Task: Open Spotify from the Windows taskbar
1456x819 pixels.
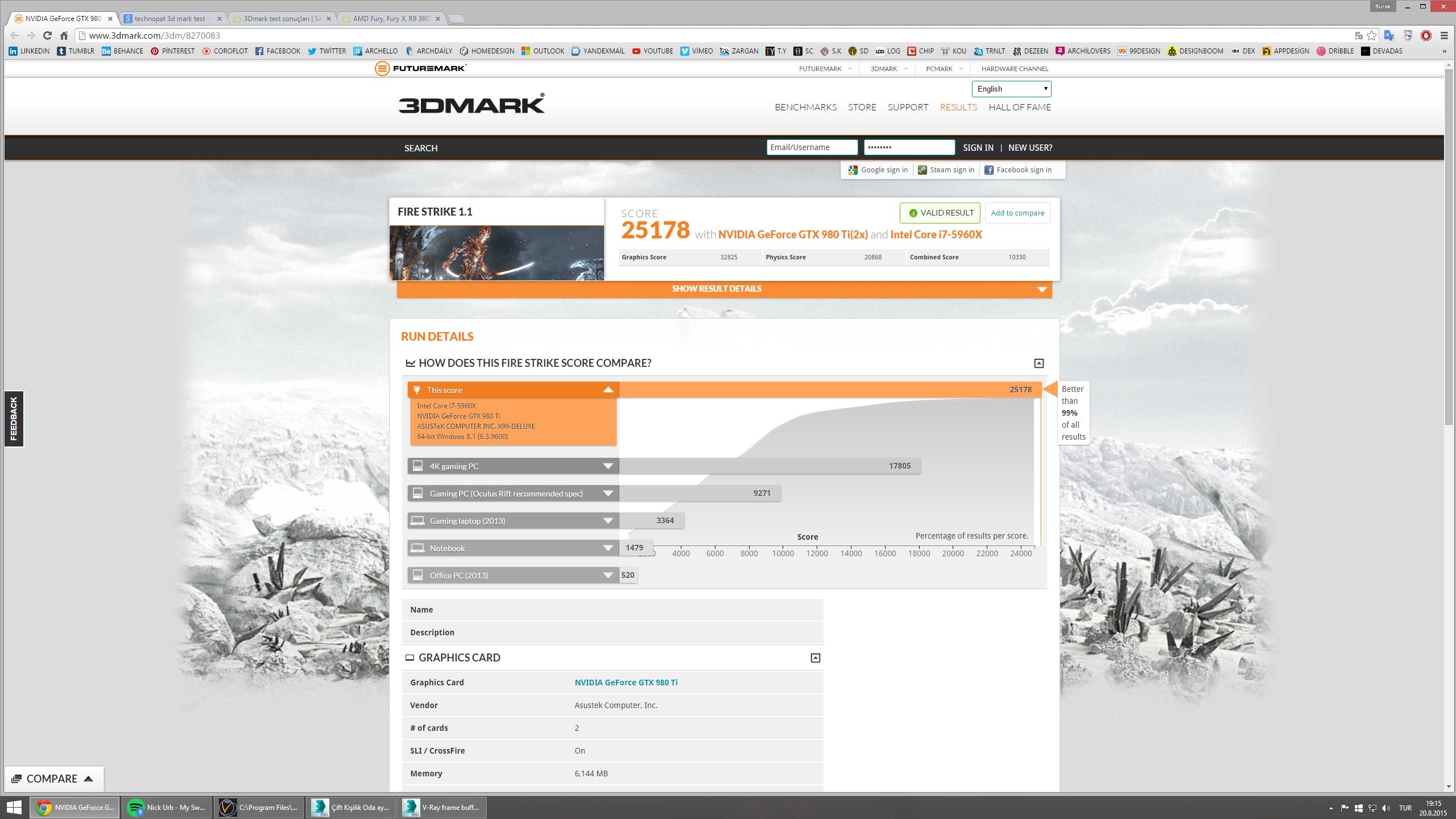Action: tap(166, 807)
